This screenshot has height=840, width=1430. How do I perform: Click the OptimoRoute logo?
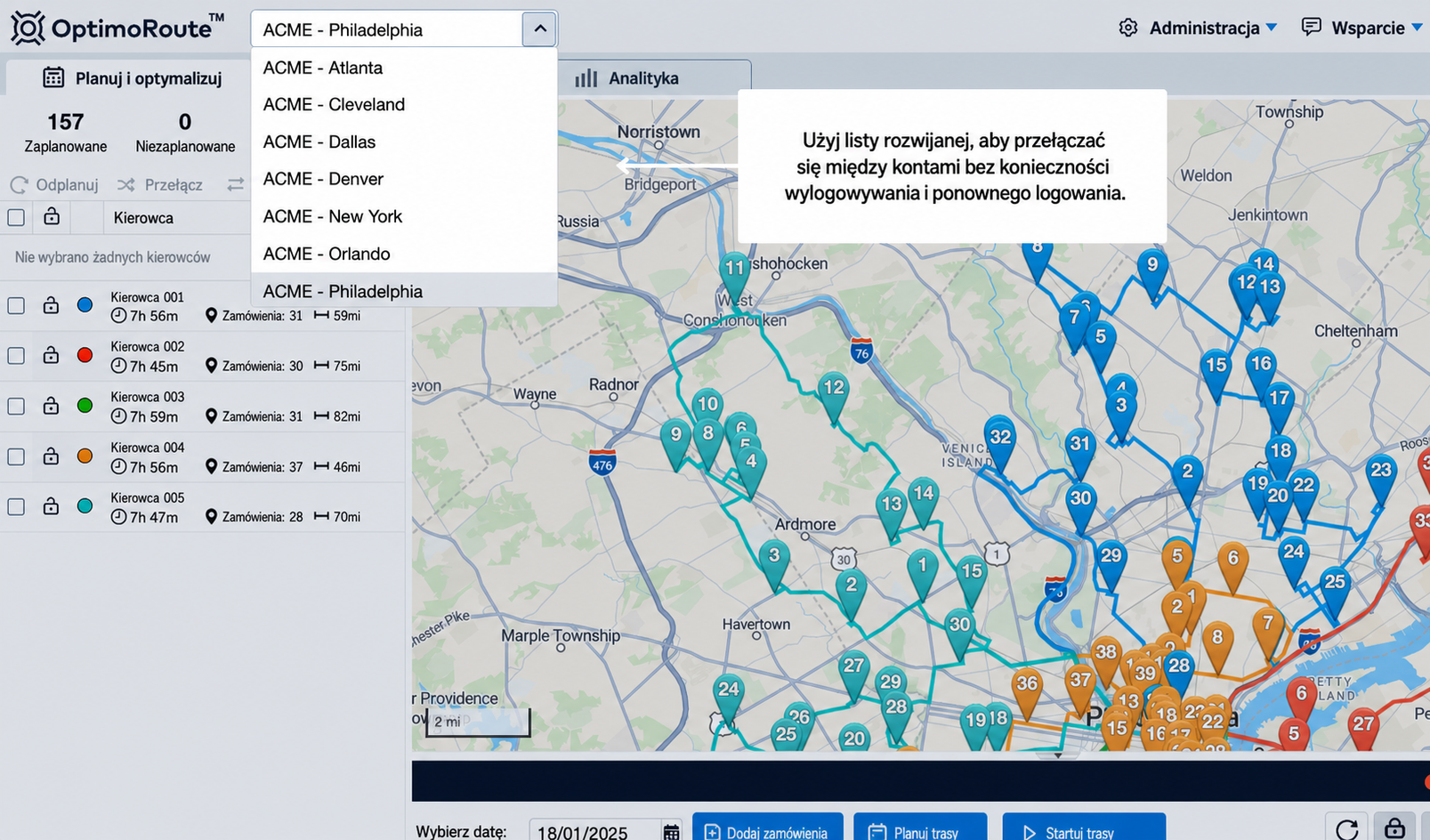[117, 28]
